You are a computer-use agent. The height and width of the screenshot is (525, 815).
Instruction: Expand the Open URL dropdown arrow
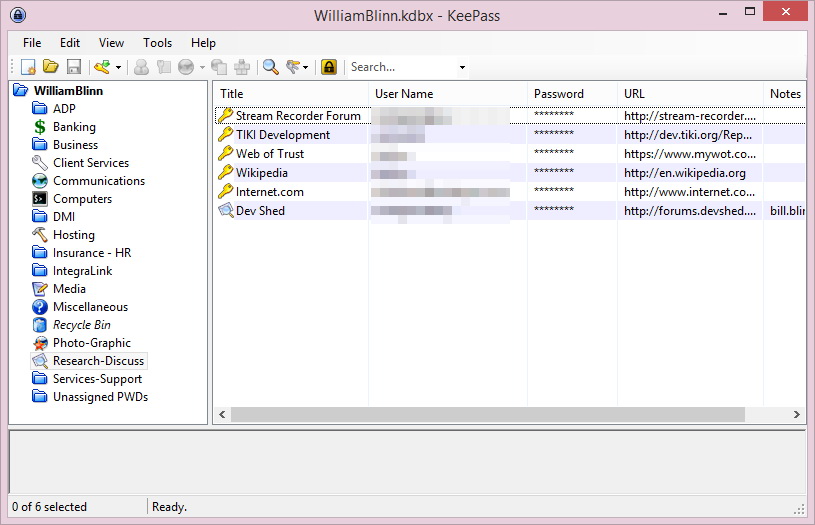202,68
